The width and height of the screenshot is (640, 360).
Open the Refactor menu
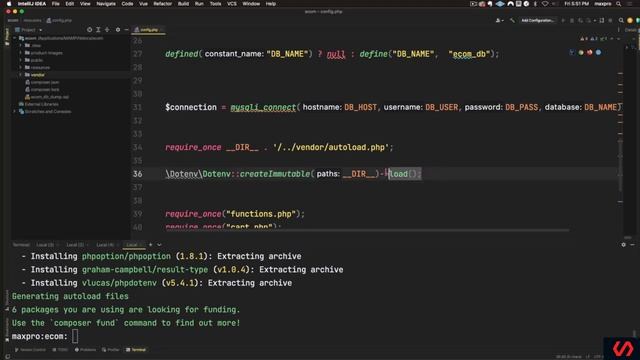tap(162, 4)
